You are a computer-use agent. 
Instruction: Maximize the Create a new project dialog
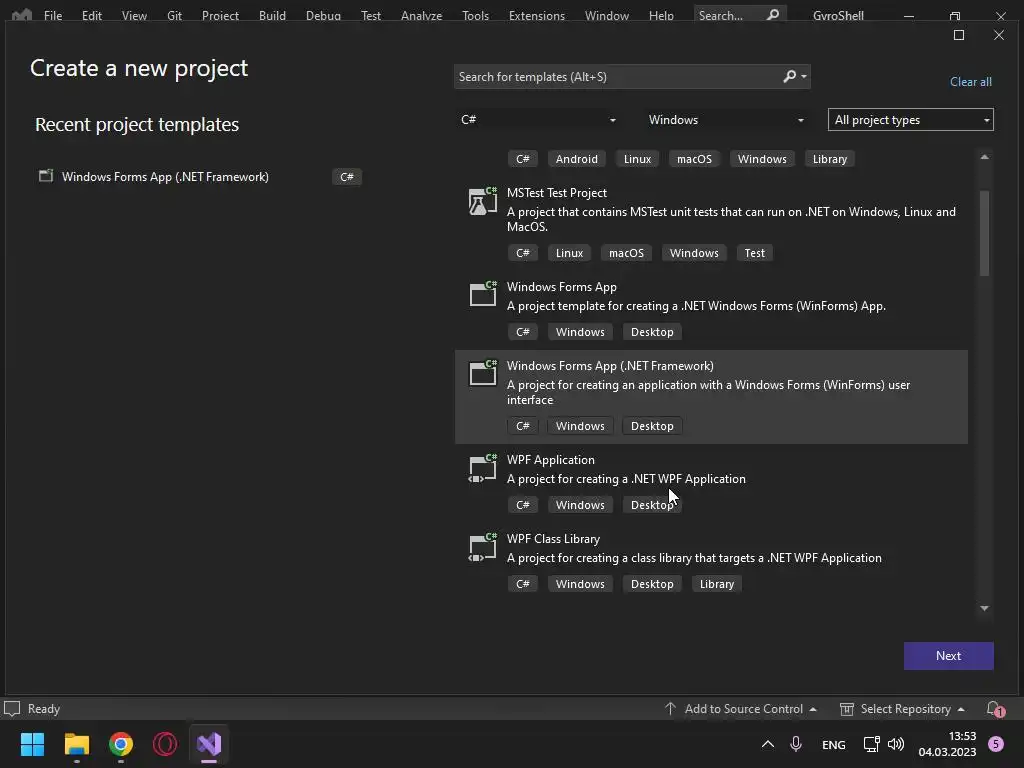pos(959,35)
